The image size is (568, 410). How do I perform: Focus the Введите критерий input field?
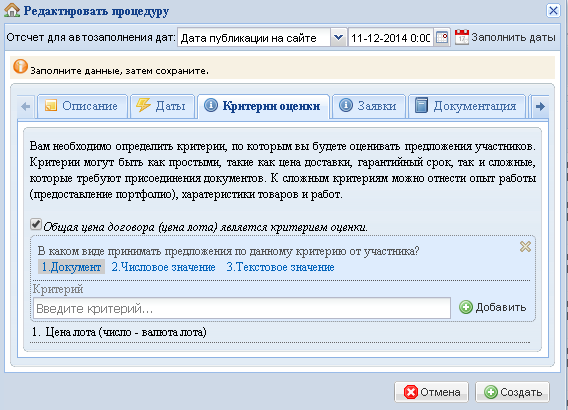(x=242, y=308)
